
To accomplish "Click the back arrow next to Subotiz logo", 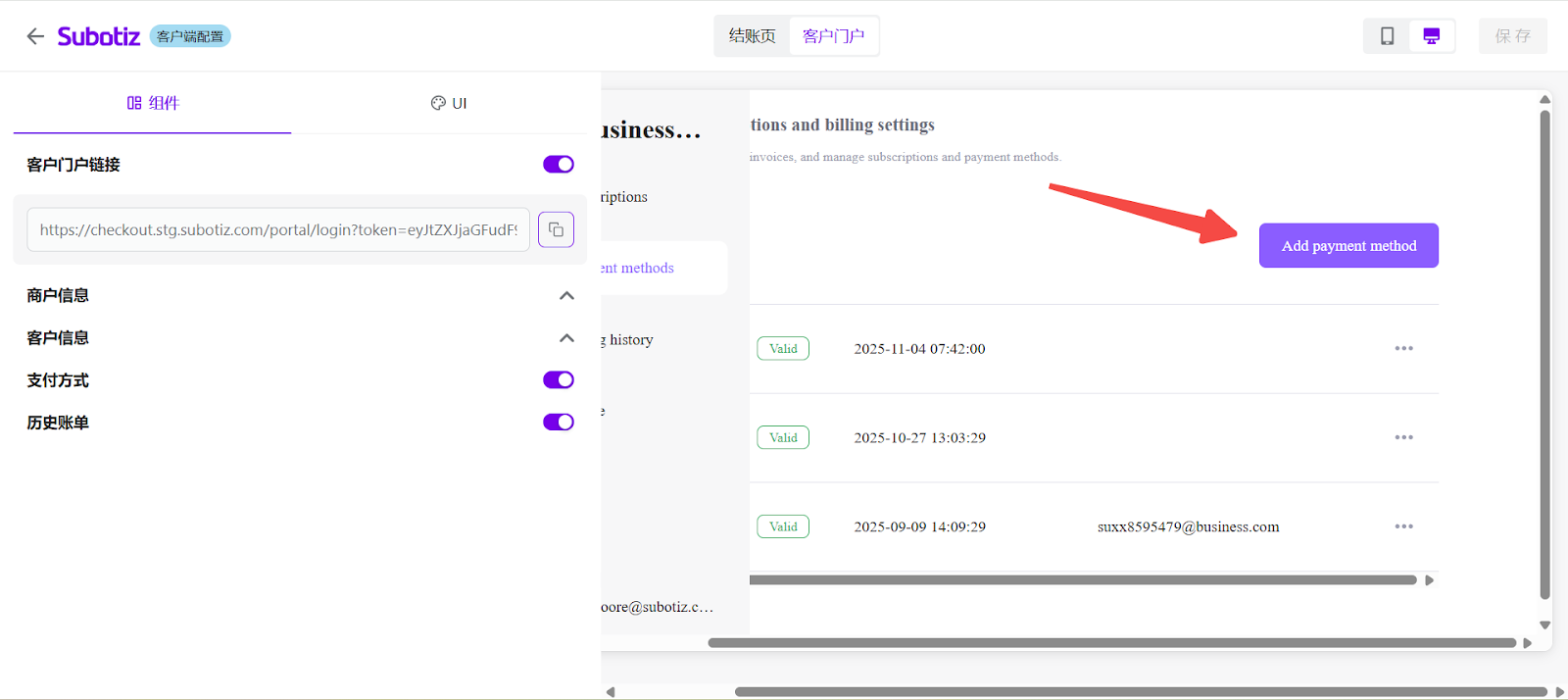I will (x=35, y=36).
